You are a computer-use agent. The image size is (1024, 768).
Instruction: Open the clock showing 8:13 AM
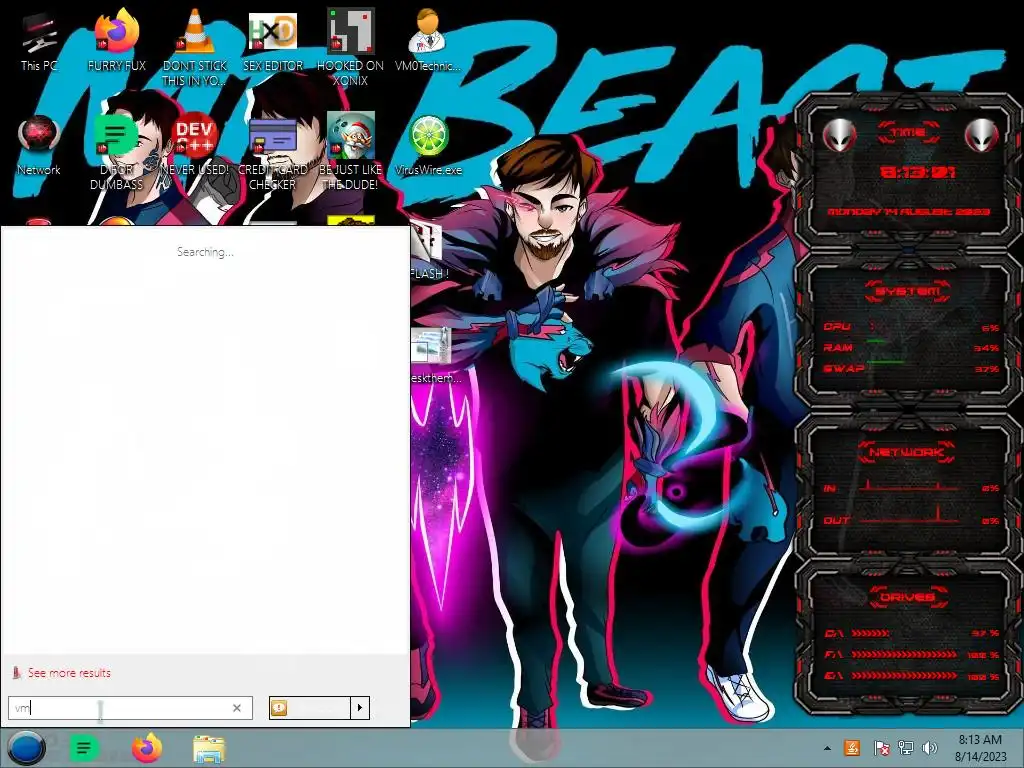pyautogui.click(x=980, y=748)
